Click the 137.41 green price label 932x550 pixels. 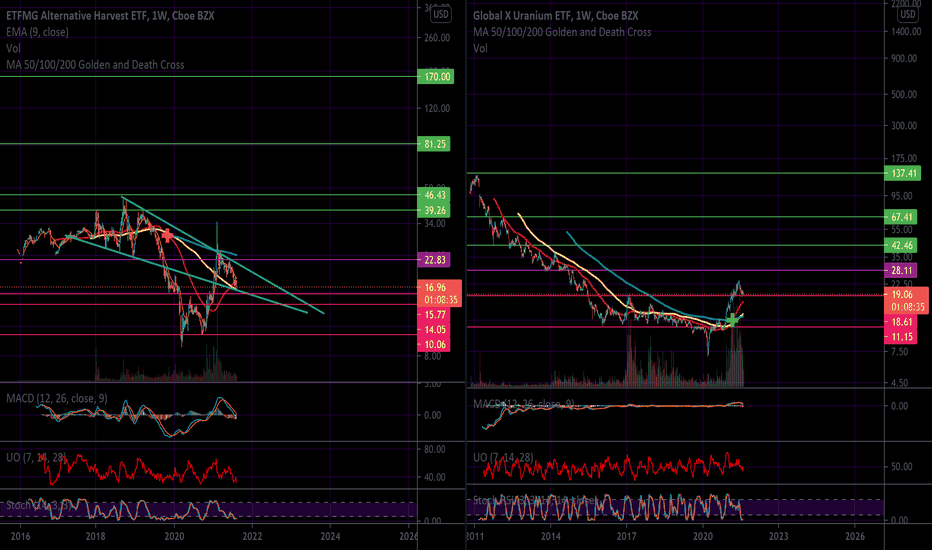click(903, 174)
